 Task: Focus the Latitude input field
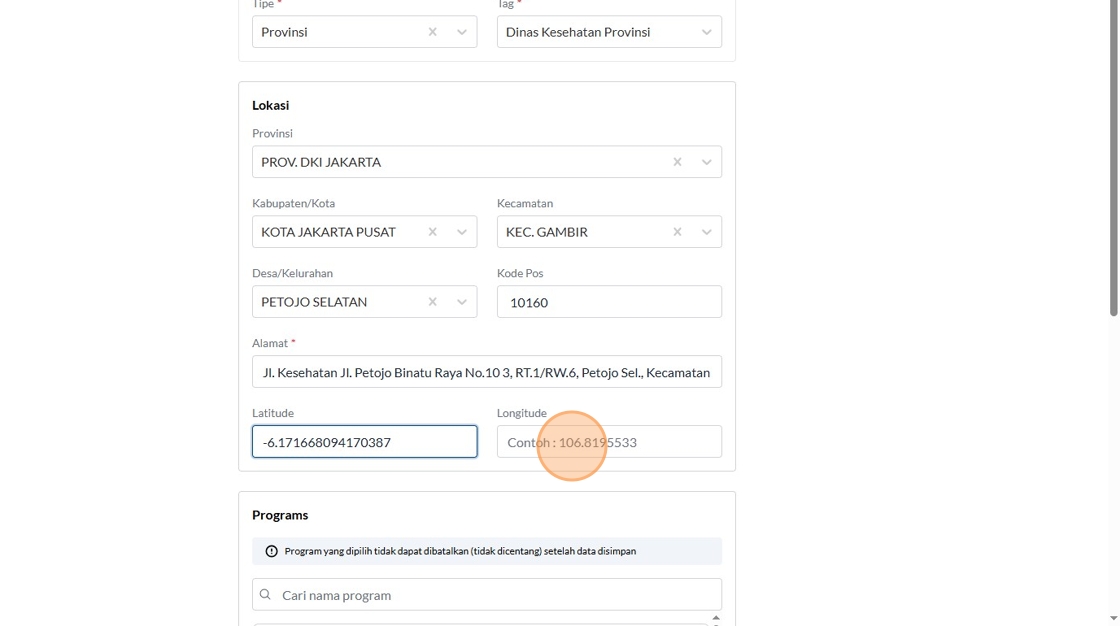click(x=364, y=442)
